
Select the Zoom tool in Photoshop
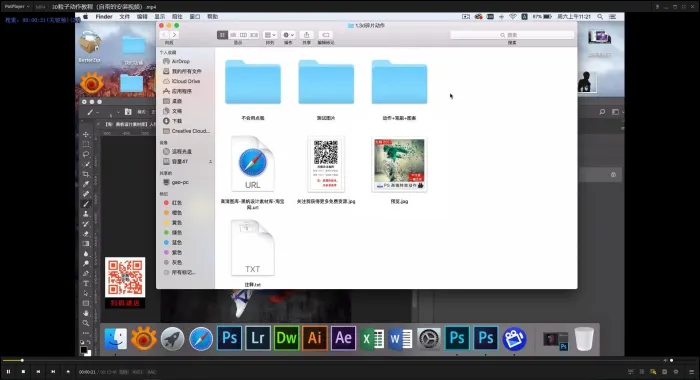86,323
